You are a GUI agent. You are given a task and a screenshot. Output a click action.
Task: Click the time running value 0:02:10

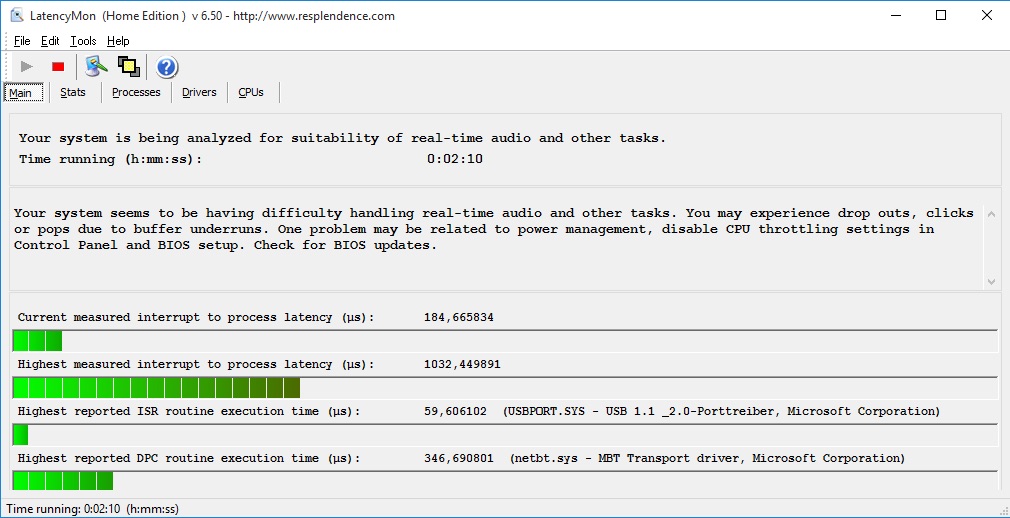[x=455, y=159]
